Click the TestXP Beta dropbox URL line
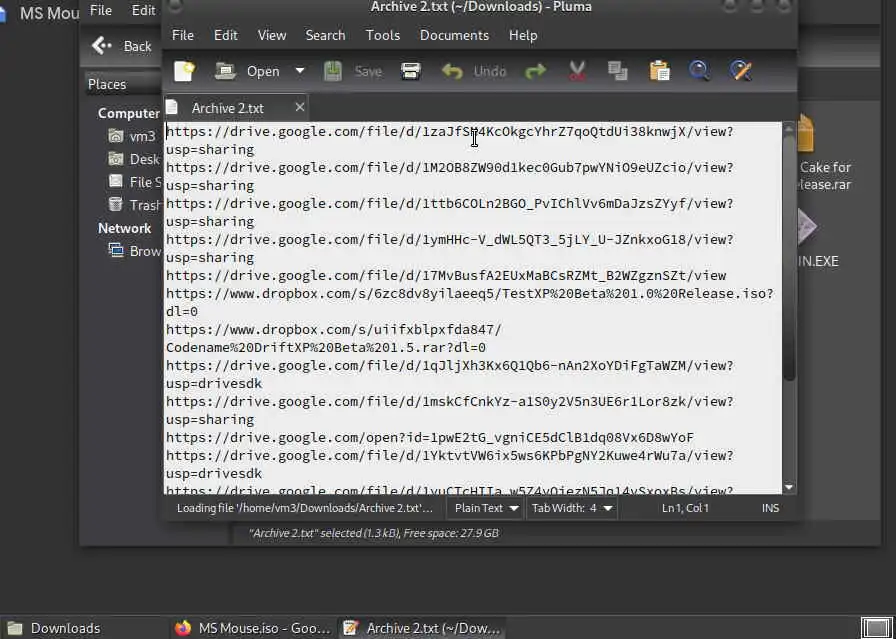This screenshot has height=639, width=896. click(469, 293)
